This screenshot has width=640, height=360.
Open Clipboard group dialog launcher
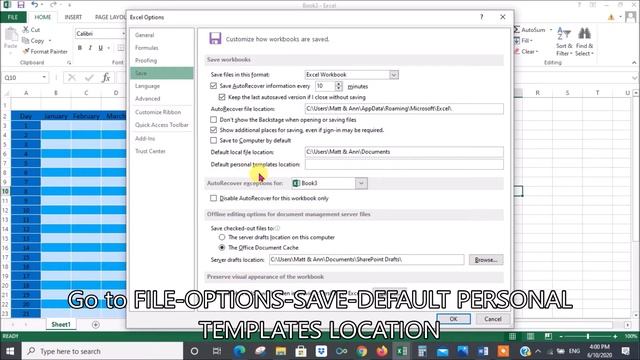(x=69, y=63)
